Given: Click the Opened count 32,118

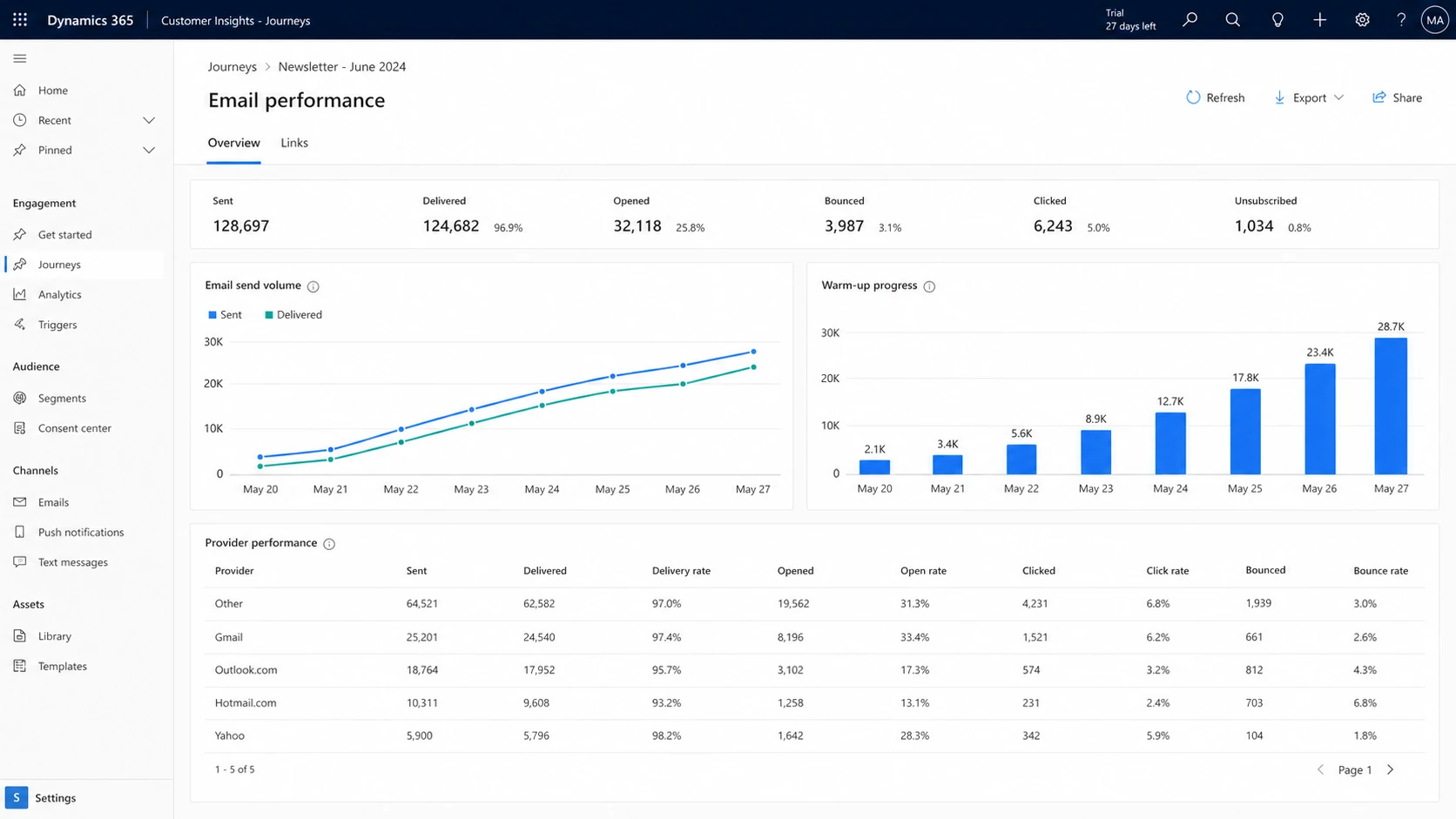Looking at the screenshot, I should click(x=637, y=226).
